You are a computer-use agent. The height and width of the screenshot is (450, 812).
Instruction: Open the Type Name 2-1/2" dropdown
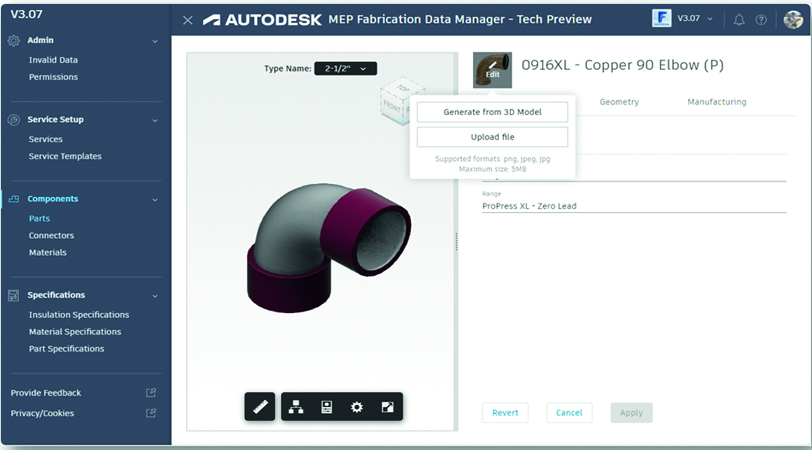(345, 68)
